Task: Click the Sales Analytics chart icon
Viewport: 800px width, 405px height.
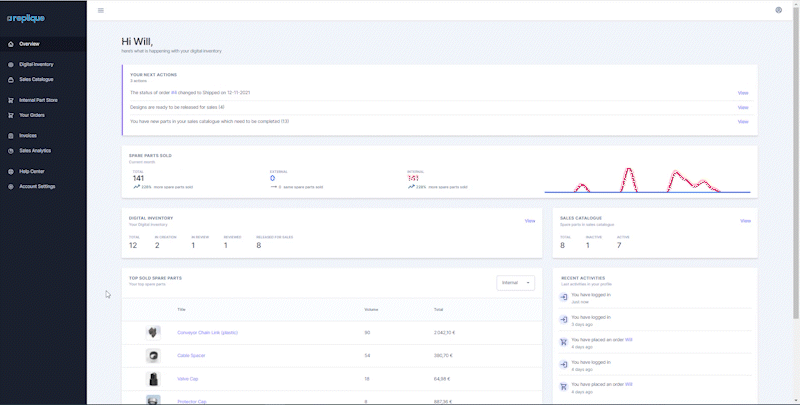Action: click(11, 151)
